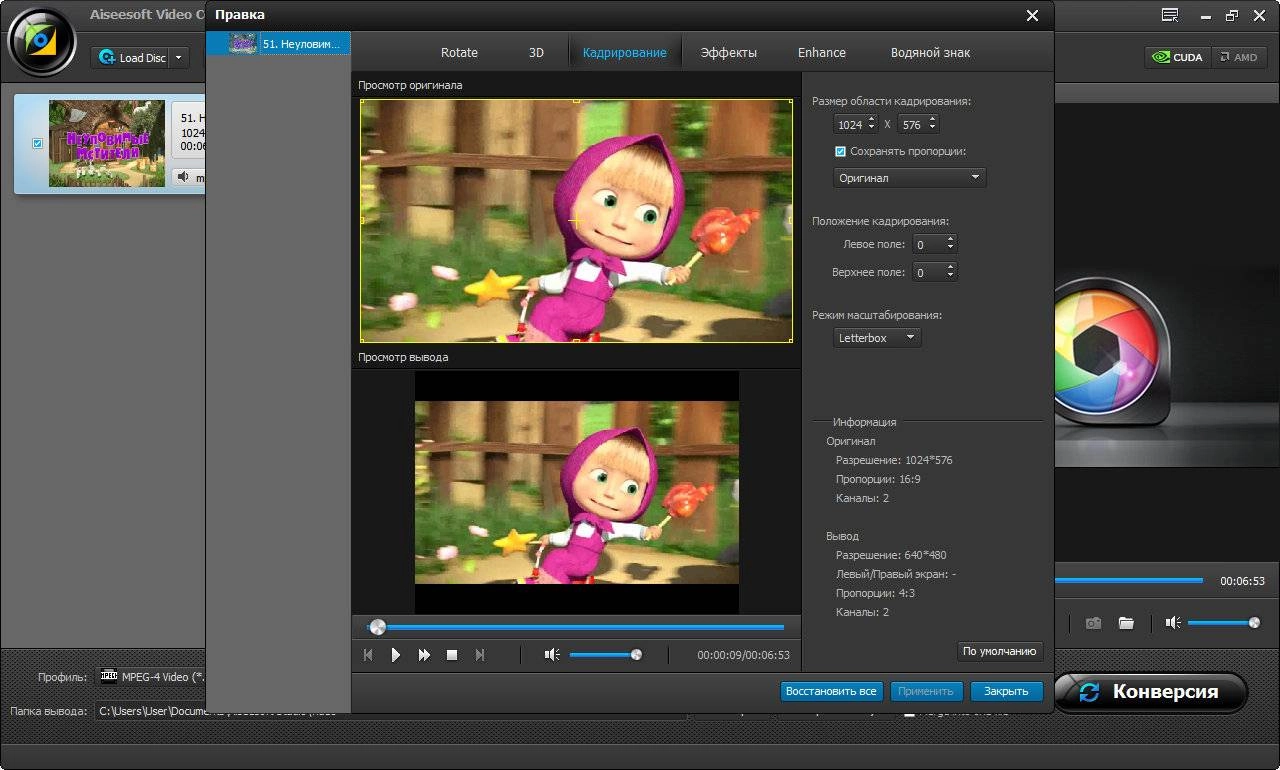Decrease crop height stepper down arrow
Viewport: 1280px width, 770px height.
(x=932, y=129)
